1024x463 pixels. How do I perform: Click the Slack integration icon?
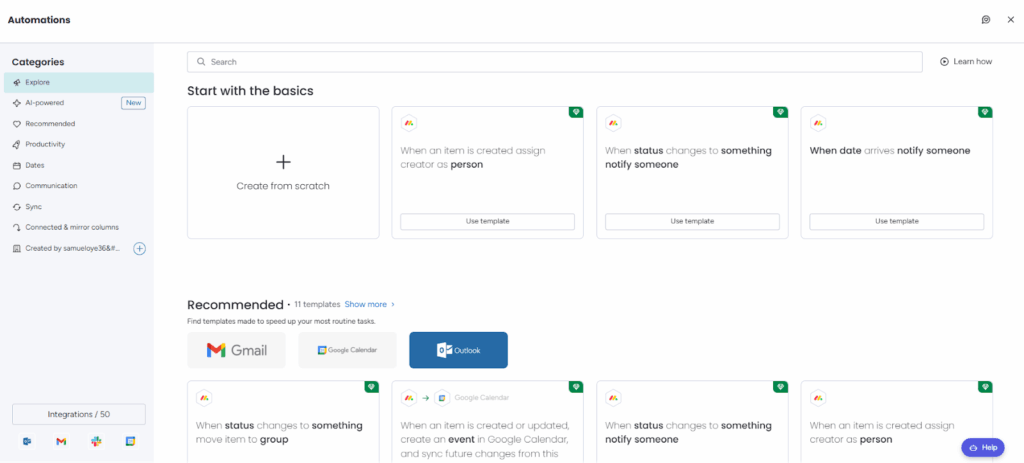coord(96,441)
